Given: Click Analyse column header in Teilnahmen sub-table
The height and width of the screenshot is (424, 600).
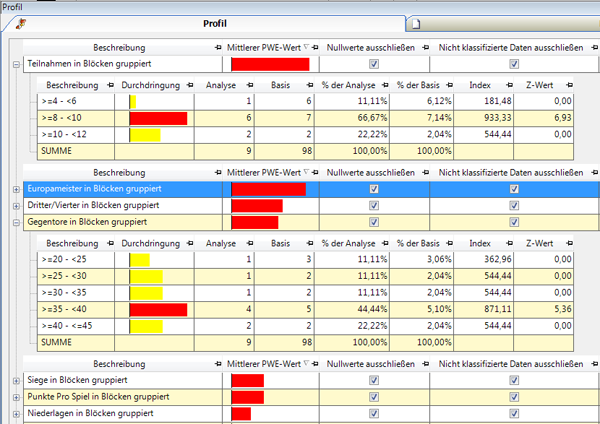Looking at the screenshot, I should pyautogui.click(x=221, y=86).
